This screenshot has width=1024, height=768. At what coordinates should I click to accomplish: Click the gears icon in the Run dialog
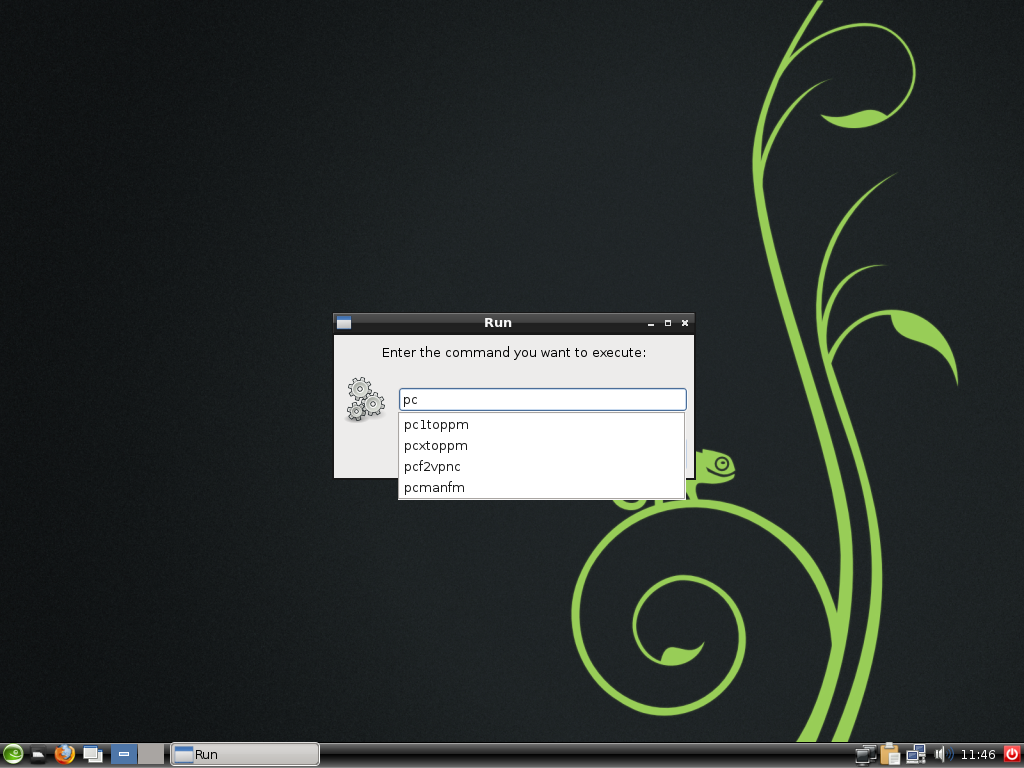366,399
